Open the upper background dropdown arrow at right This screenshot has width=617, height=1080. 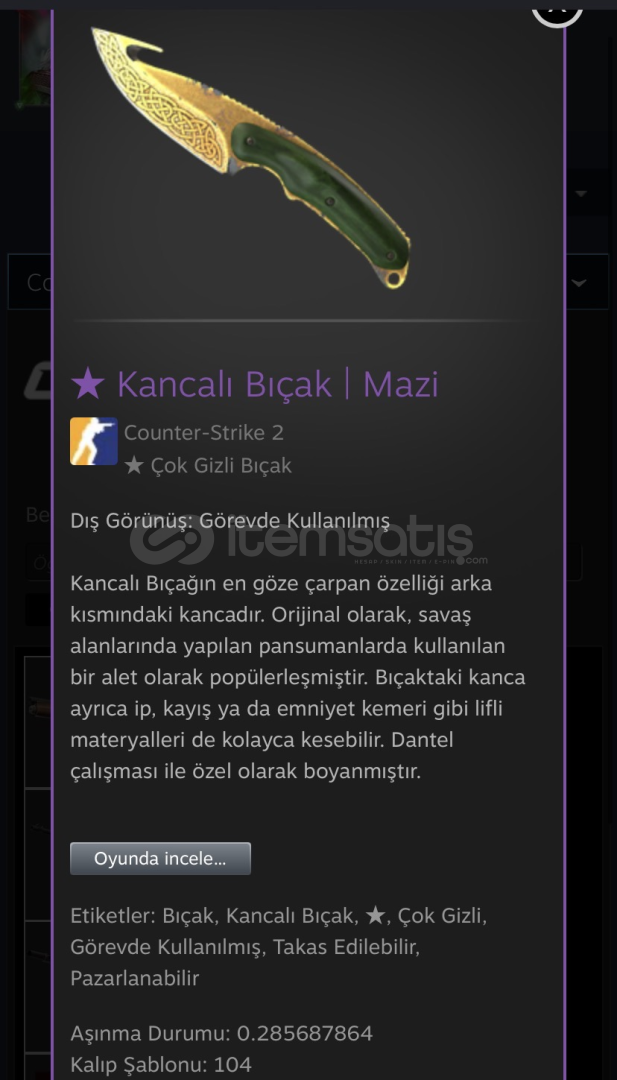point(581,194)
